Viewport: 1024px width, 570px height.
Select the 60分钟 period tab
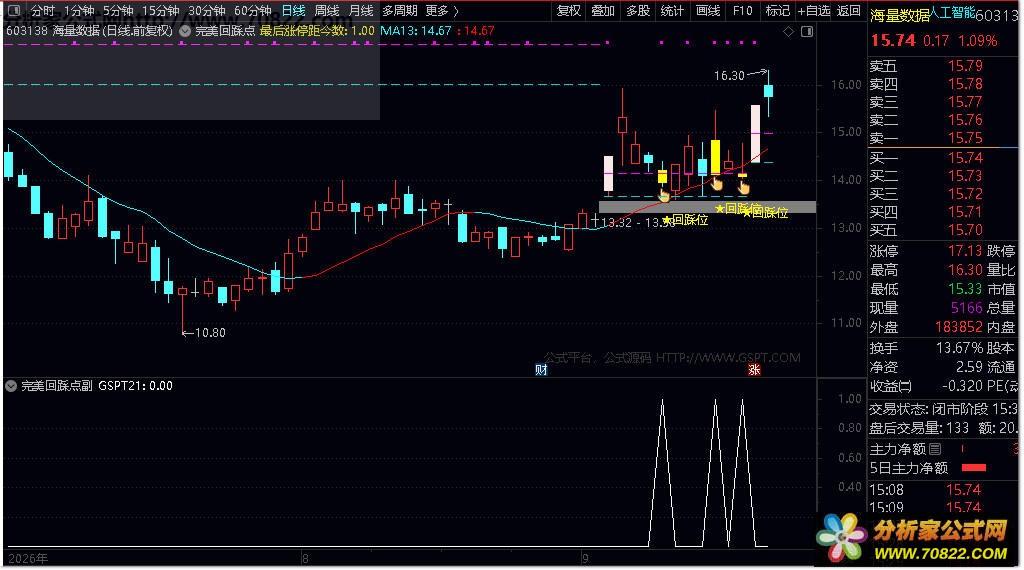pyautogui.click(x=253, y=10)
